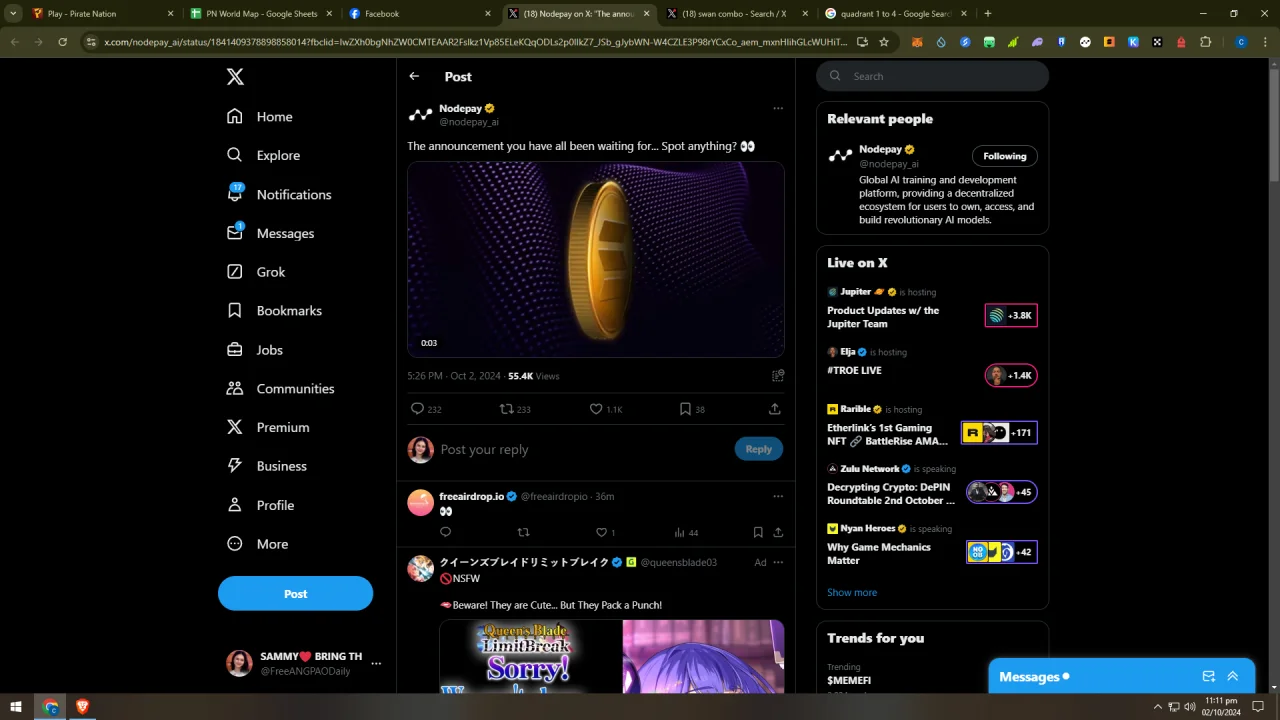Open account menu next to SAMMY profile
Screen dimensions: 1280x720
tap(376, 663)
